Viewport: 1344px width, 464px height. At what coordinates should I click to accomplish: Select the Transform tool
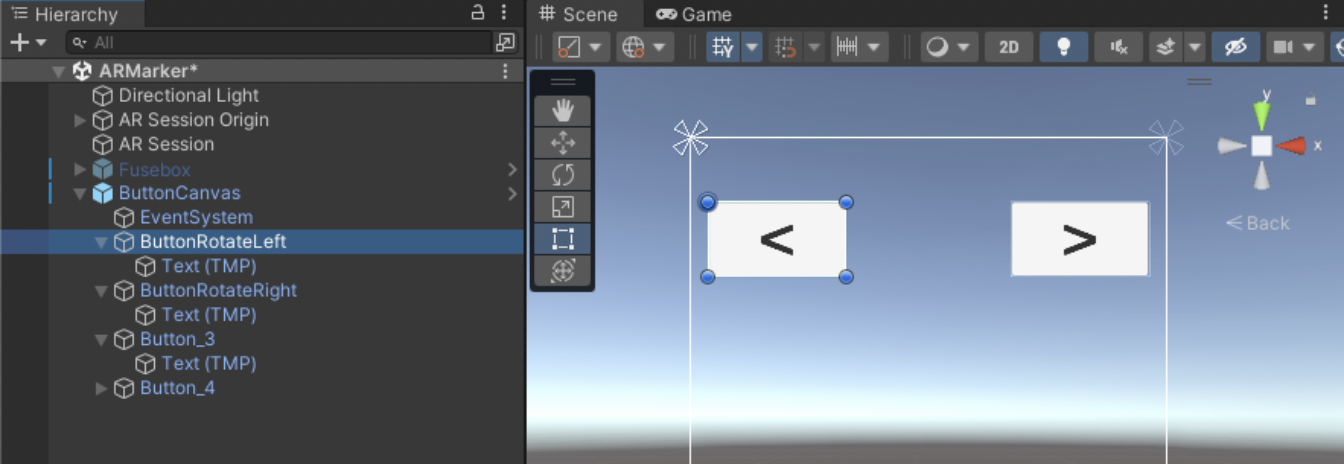[563, 271]
